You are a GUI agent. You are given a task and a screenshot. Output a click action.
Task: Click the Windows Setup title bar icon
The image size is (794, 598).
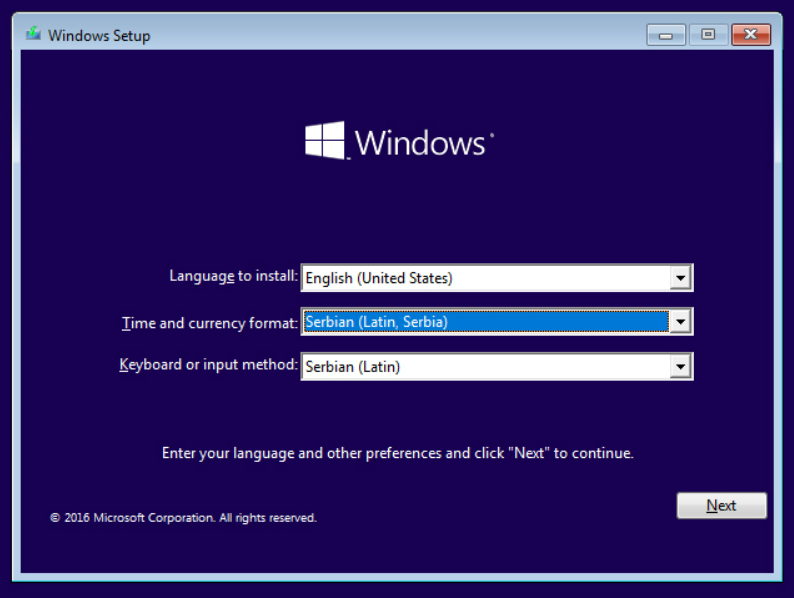click(x=33, y=34)
